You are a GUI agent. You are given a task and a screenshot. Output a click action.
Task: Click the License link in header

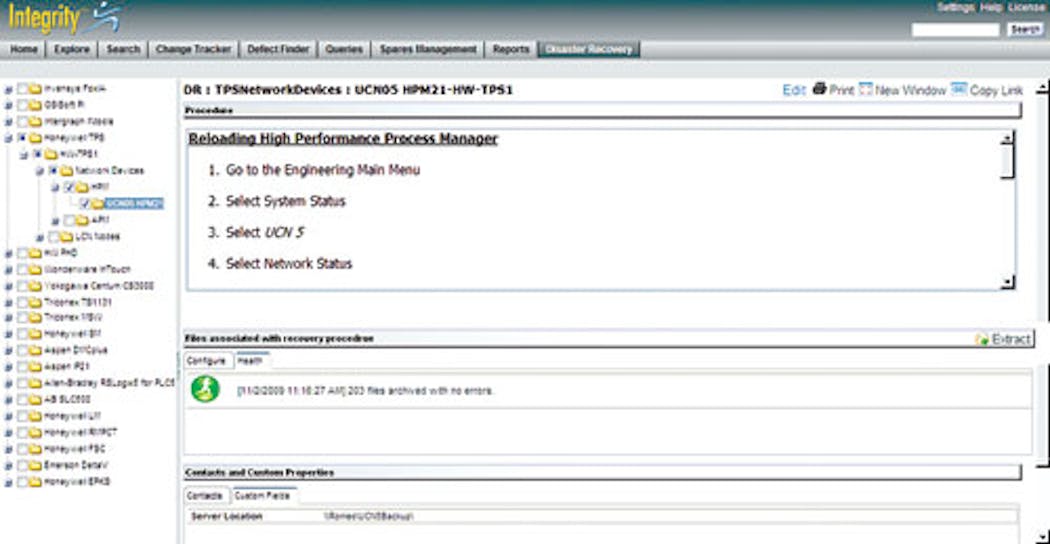1026,7
